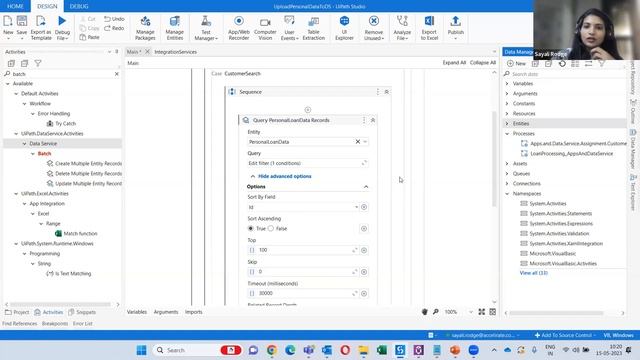This screenshot has width=640, height=360.
Task: Select Delete Multiple Entity Records activity
Action: pyautogui.click(x=84, y=173)
